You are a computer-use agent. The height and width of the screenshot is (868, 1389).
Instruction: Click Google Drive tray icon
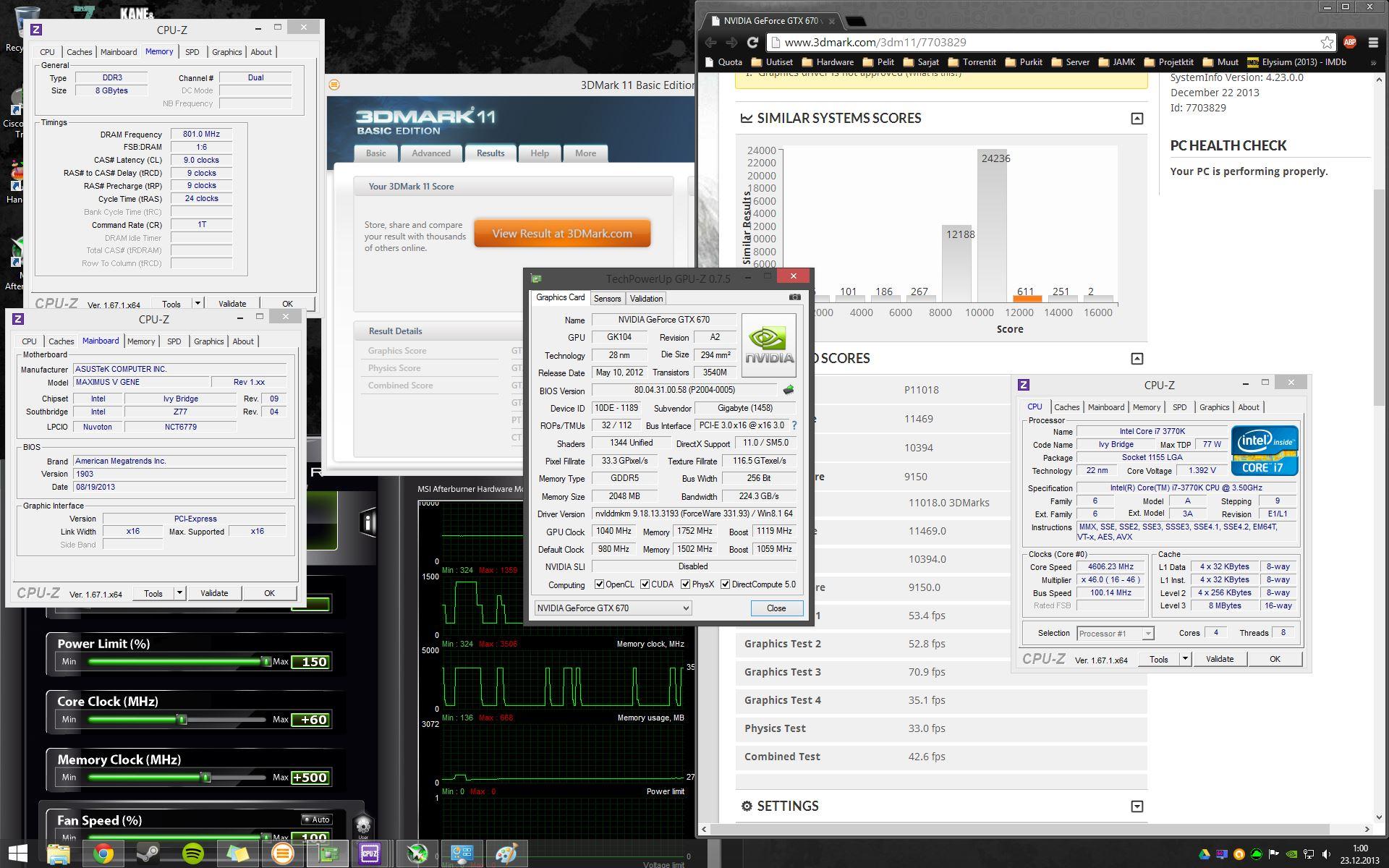(x=1204, y=854)
